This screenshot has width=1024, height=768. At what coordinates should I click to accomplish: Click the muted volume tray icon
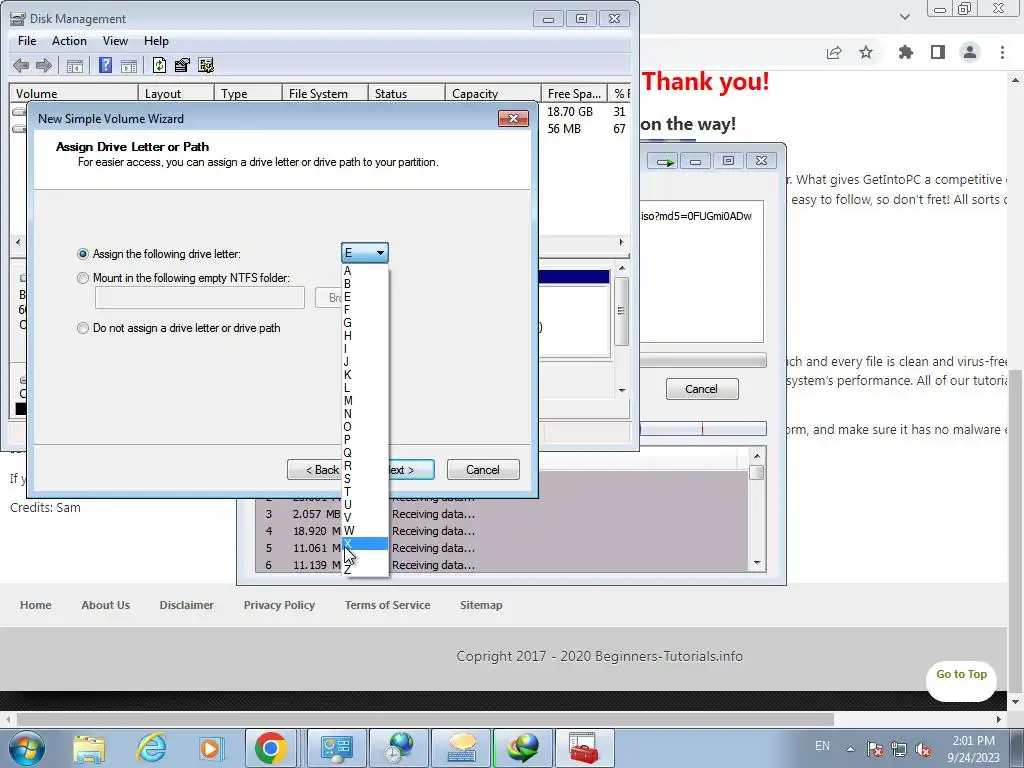[923, 749]
